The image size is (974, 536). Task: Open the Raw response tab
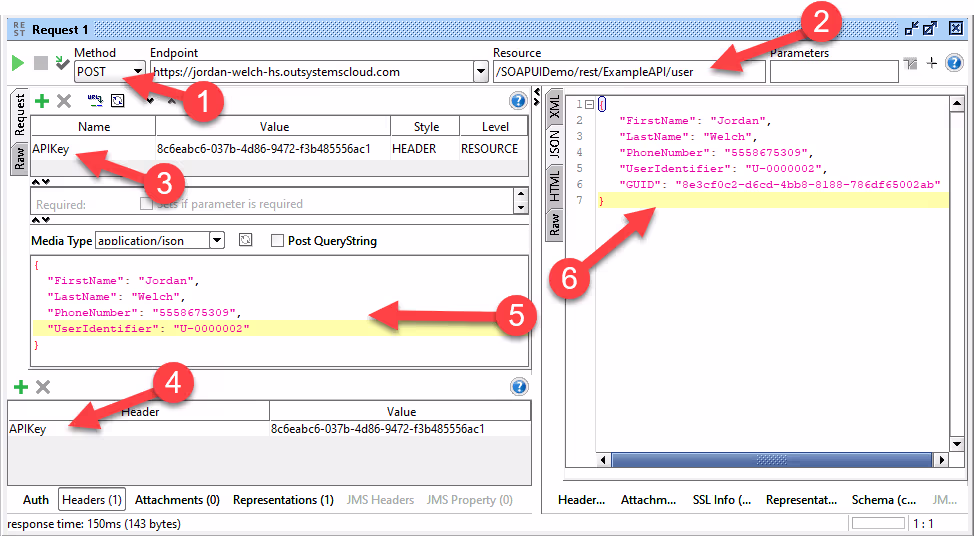(x=554, y=224)
